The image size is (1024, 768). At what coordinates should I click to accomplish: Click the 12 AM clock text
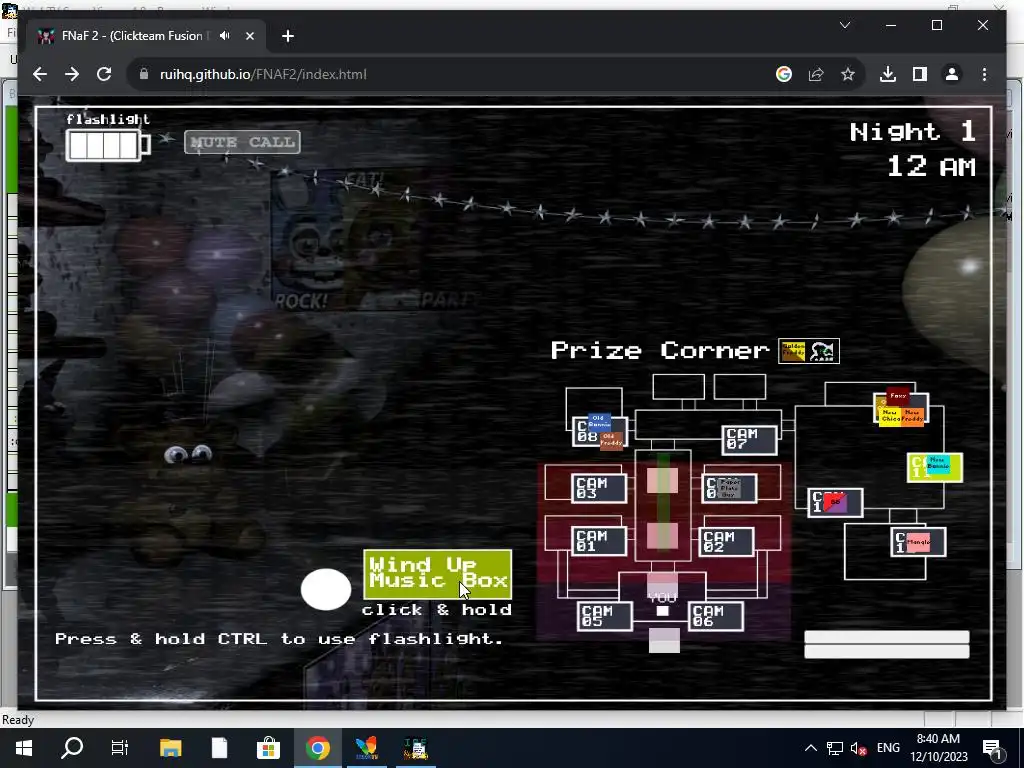[x=931, y=167]
